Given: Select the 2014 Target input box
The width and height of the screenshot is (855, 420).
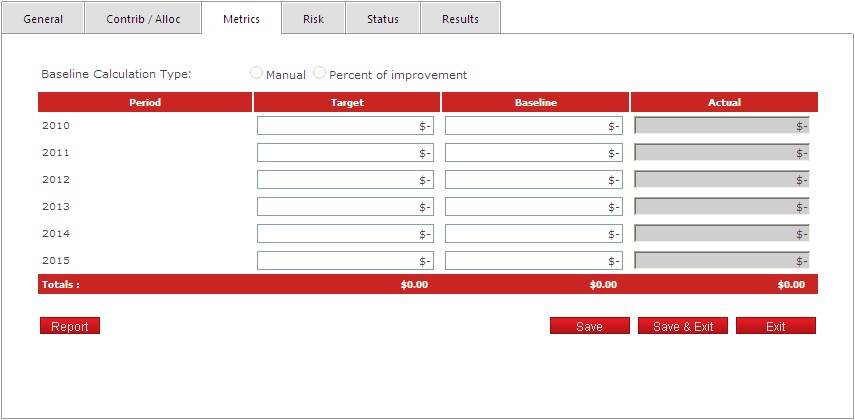Looking at the screenshot, I should click(x=345, y=234).
